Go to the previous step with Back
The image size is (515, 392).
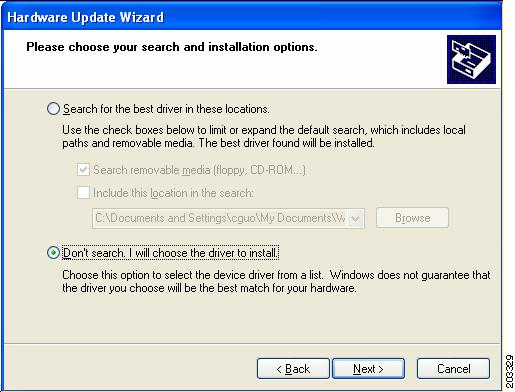293,369
